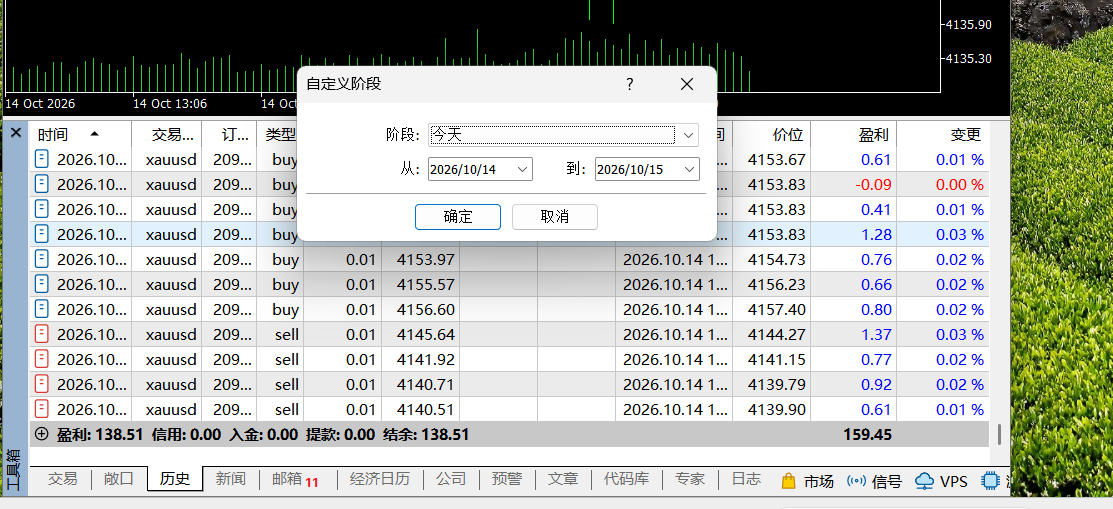The image size is (1113, 509).
Task: Open the 信号 signals broadcast icon
Action: click(857, 481)
